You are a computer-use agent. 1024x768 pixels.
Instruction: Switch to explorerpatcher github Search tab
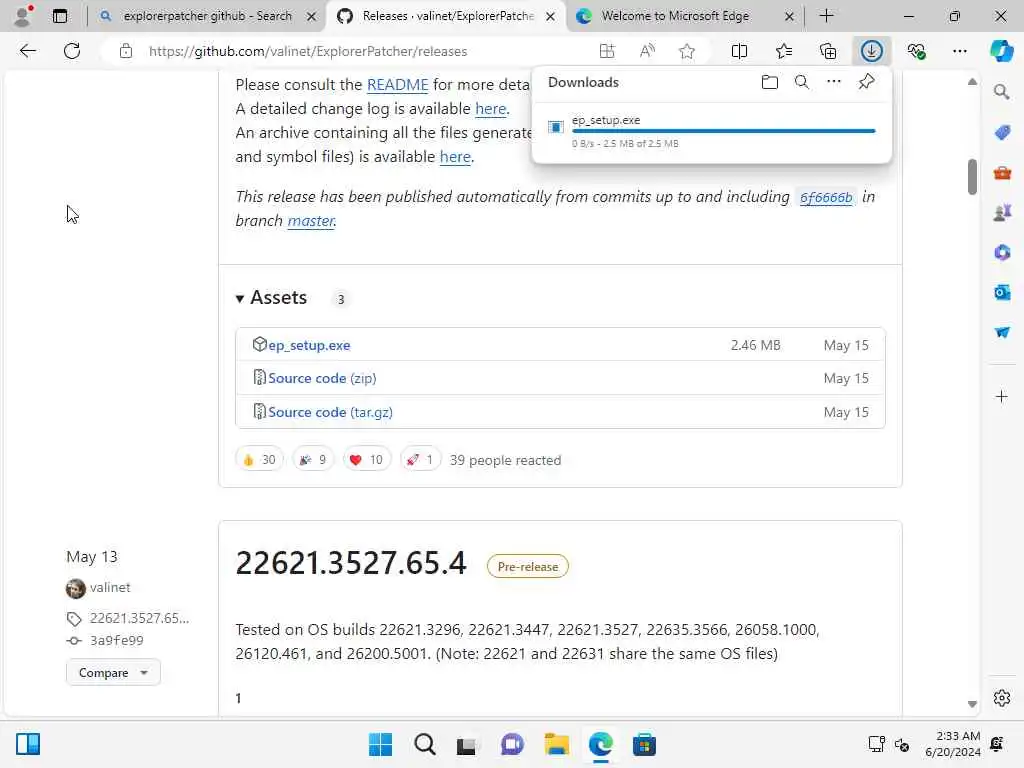coord(207,16)
